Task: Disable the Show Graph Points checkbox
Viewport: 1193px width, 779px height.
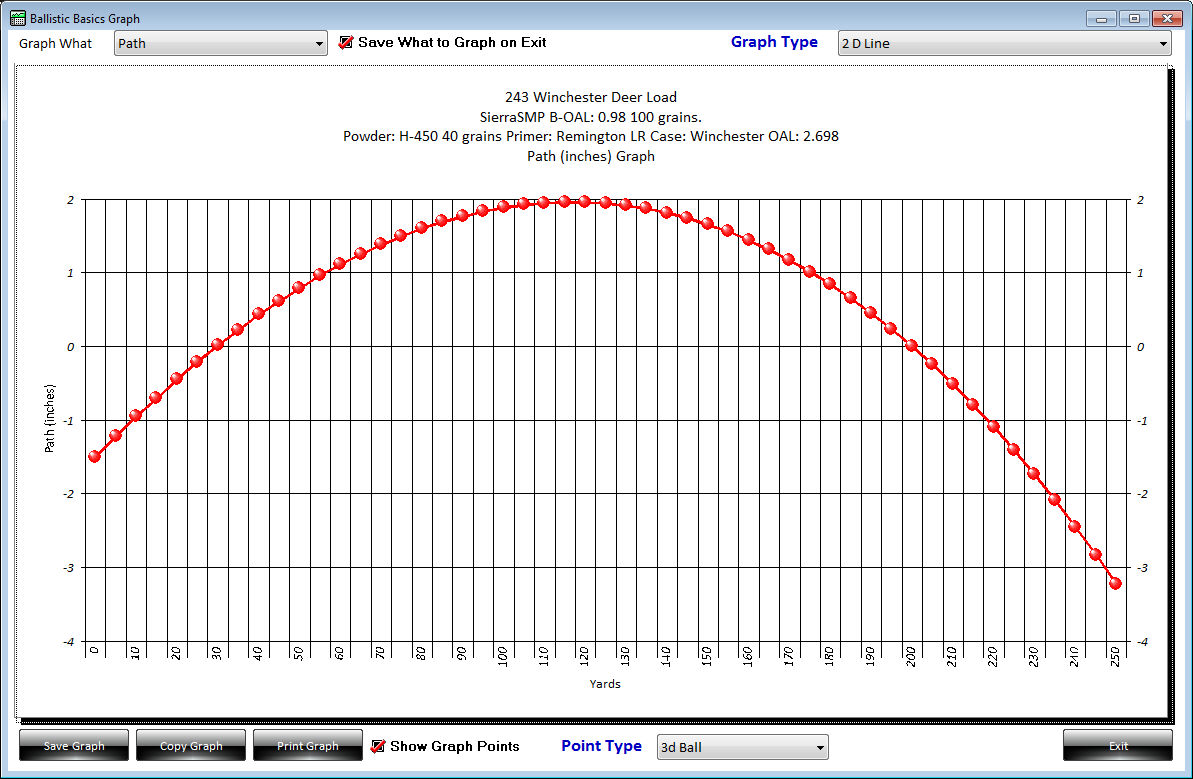Action: click(x=377, y=746)
